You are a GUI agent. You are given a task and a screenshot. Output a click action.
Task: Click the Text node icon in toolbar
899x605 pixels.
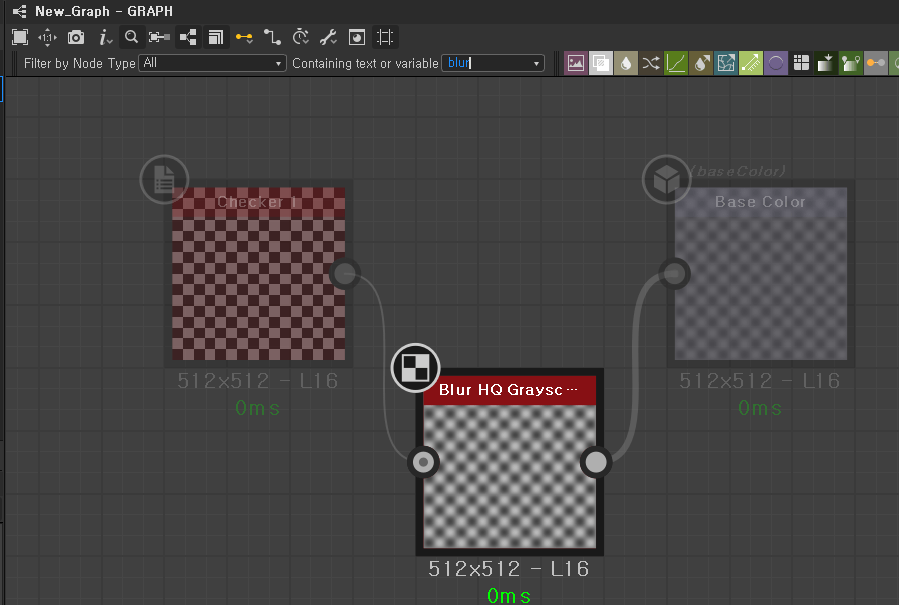pos(851,62)
